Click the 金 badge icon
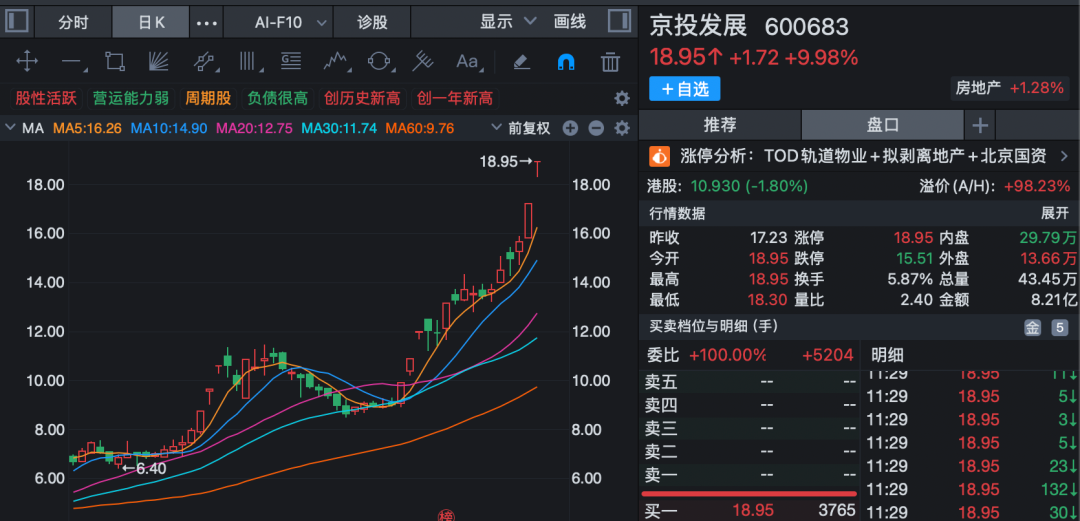1080x521 pixels. click(x=1032, y=328)
